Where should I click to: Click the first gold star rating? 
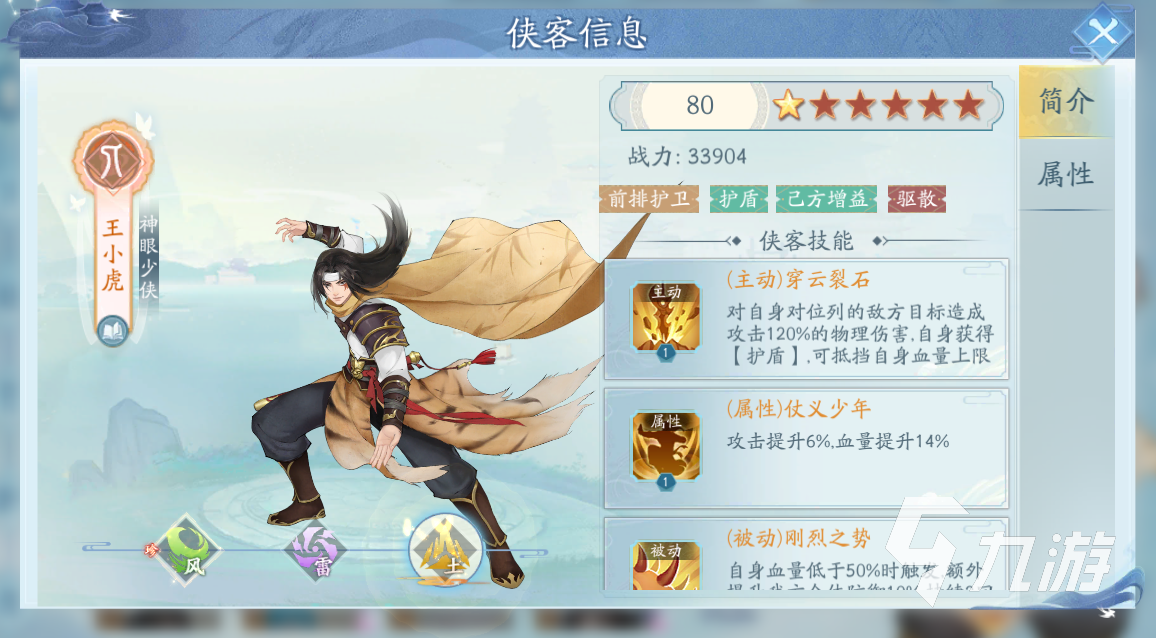pyautogui.click(x=788, y=105)
